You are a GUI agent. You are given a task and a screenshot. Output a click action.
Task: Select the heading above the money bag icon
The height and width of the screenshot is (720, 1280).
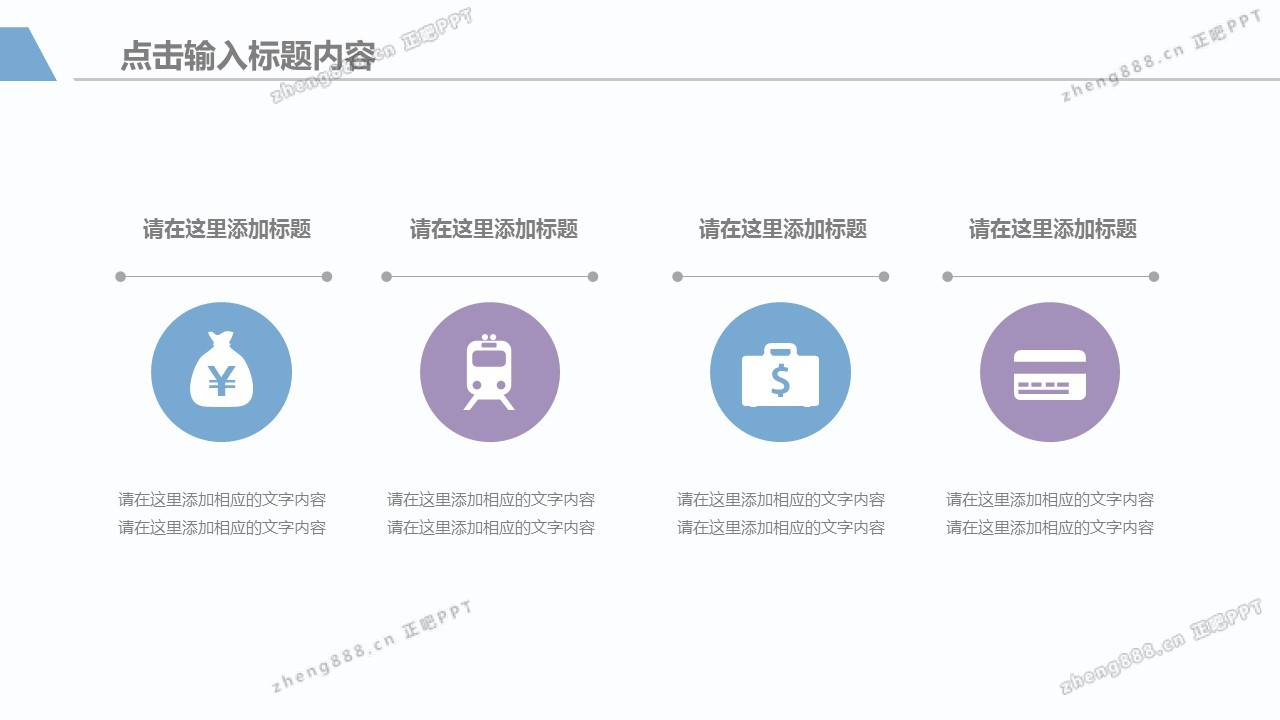(227, 229)
